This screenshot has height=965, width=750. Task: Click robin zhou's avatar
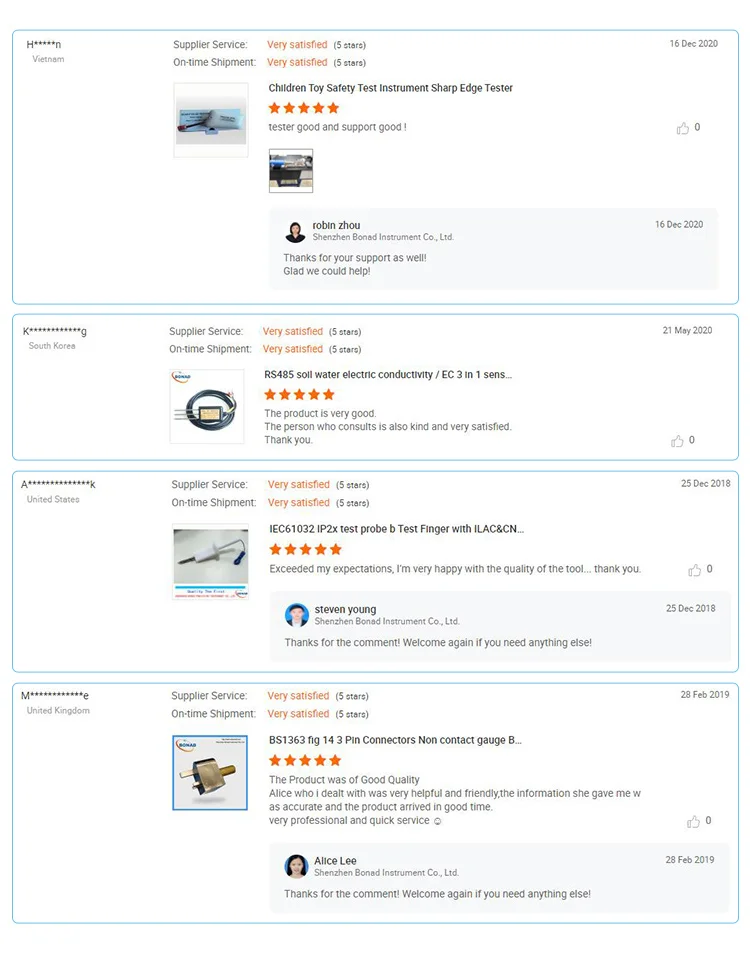(x=295, y=232)
